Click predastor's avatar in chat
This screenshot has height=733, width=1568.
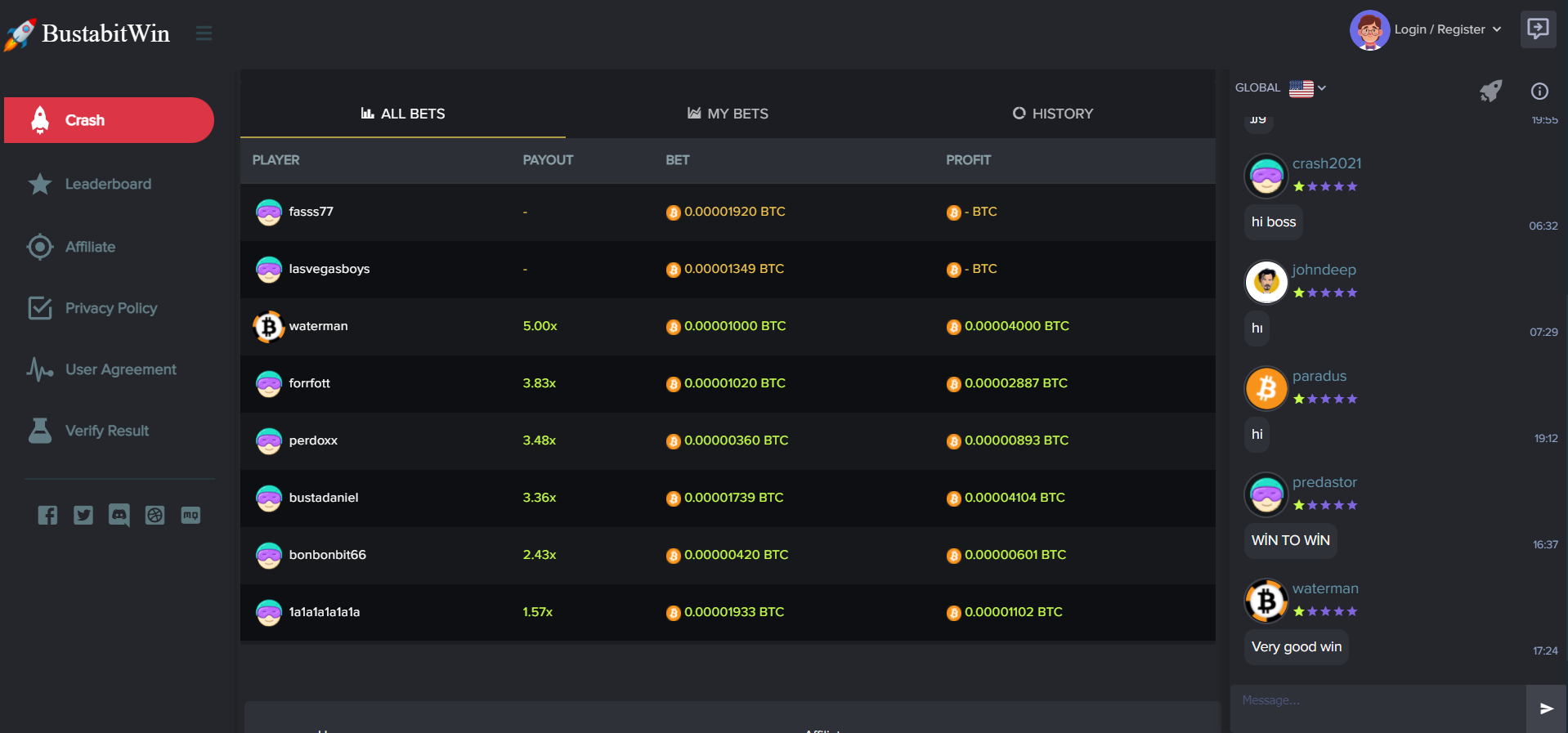[x=1266, y=494]
